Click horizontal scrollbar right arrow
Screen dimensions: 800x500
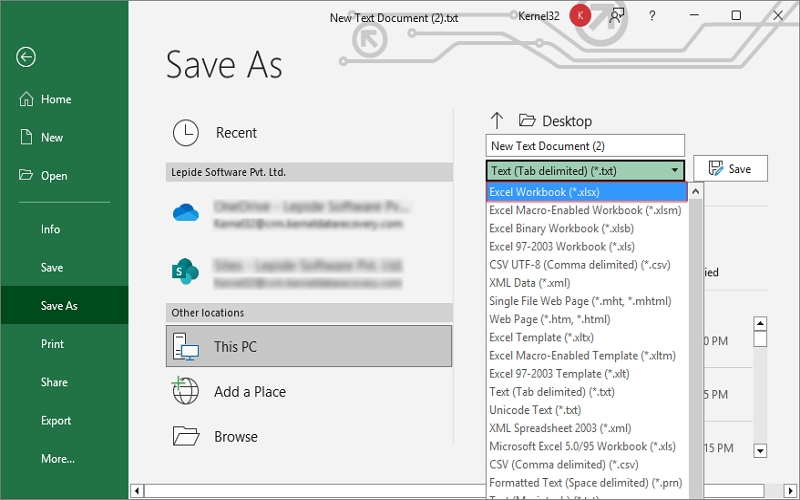pos(791,491)
